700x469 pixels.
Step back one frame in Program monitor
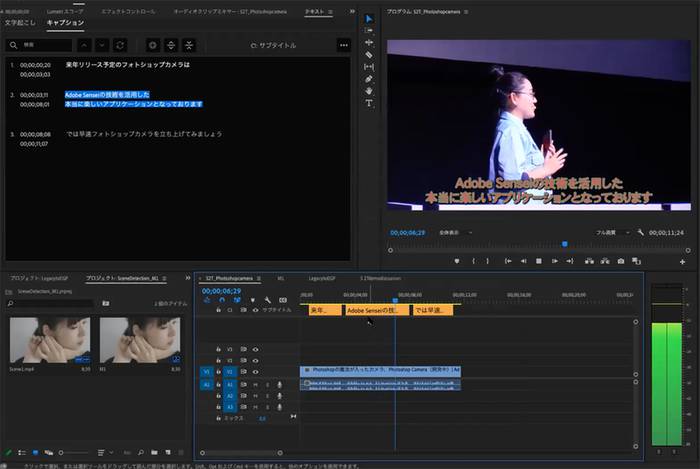pos(524,261)
